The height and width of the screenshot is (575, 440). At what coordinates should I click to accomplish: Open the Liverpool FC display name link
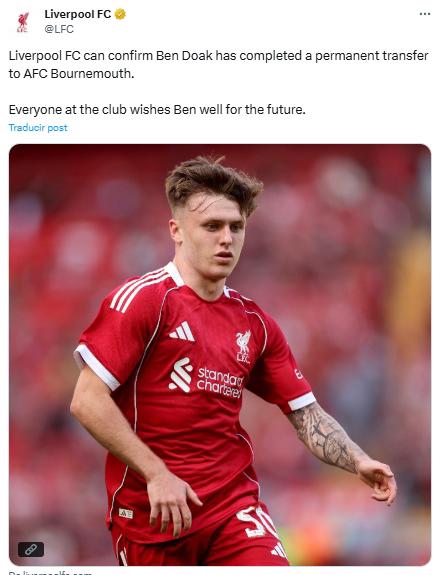(78, 14)
